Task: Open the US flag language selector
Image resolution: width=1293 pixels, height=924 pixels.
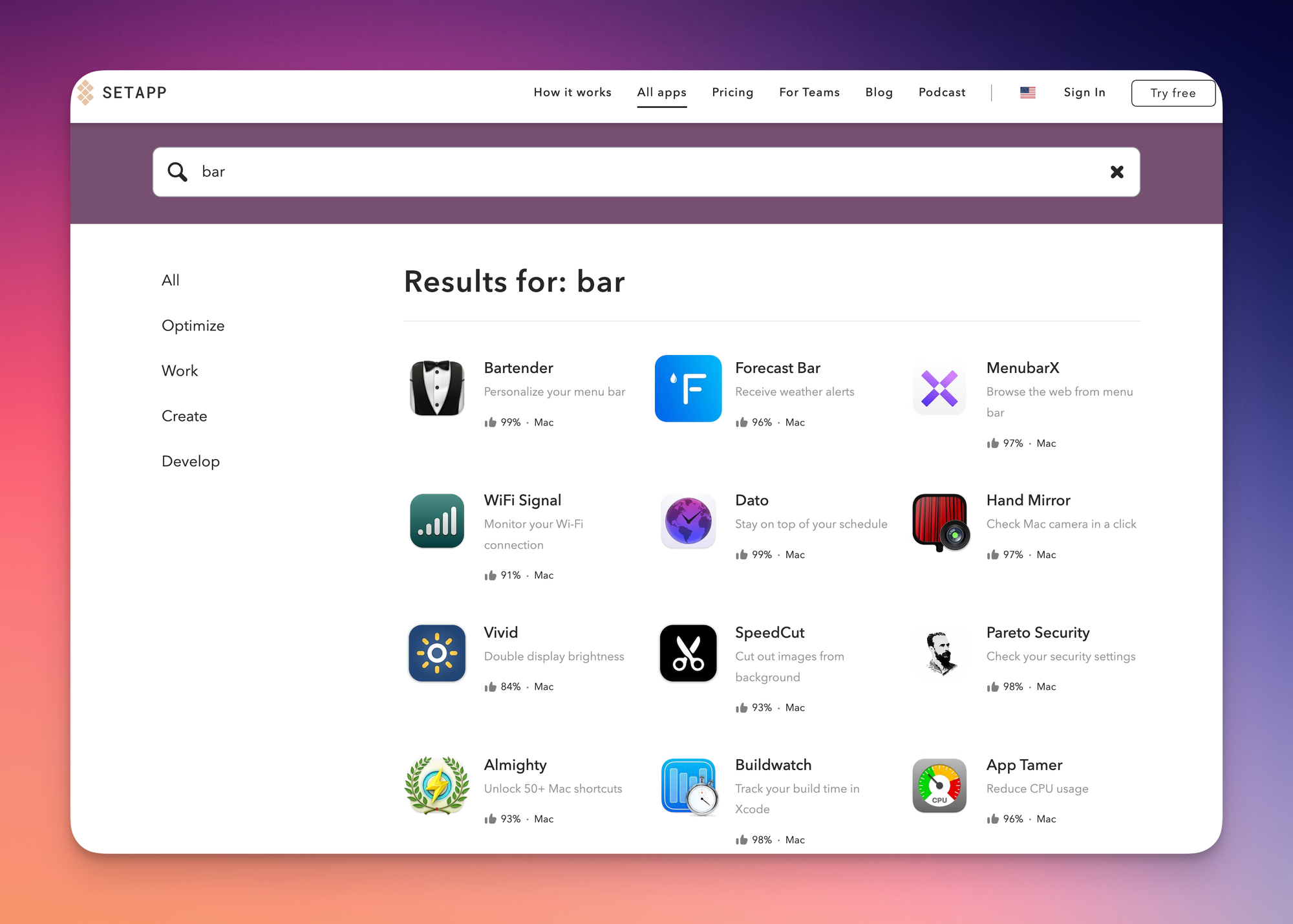Action: point(1027,92)
